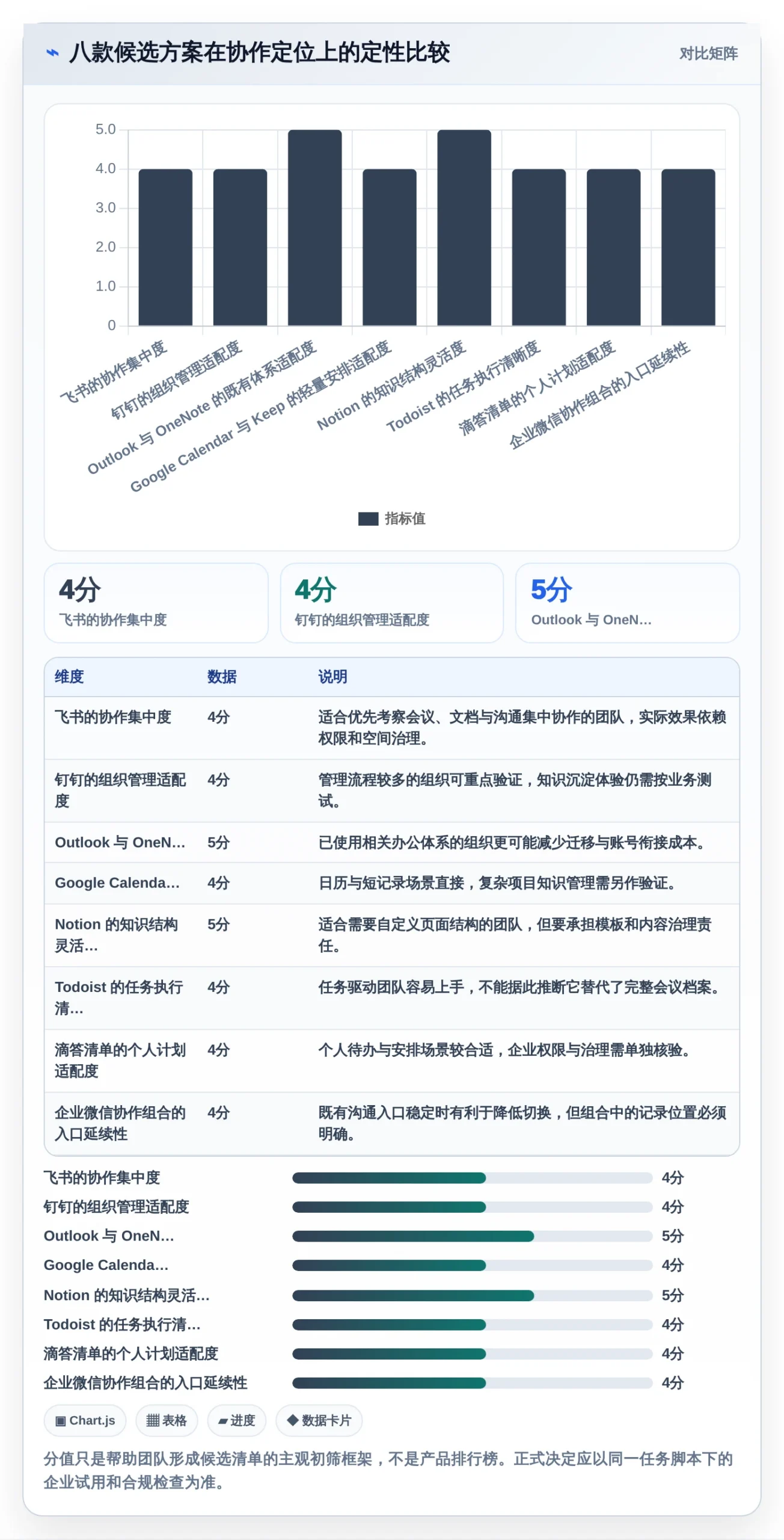The width and height of the screenshot is (784, 1540).
Task: Click the Google Calenda… progress bar
Action: click(x=472, y=1265)
